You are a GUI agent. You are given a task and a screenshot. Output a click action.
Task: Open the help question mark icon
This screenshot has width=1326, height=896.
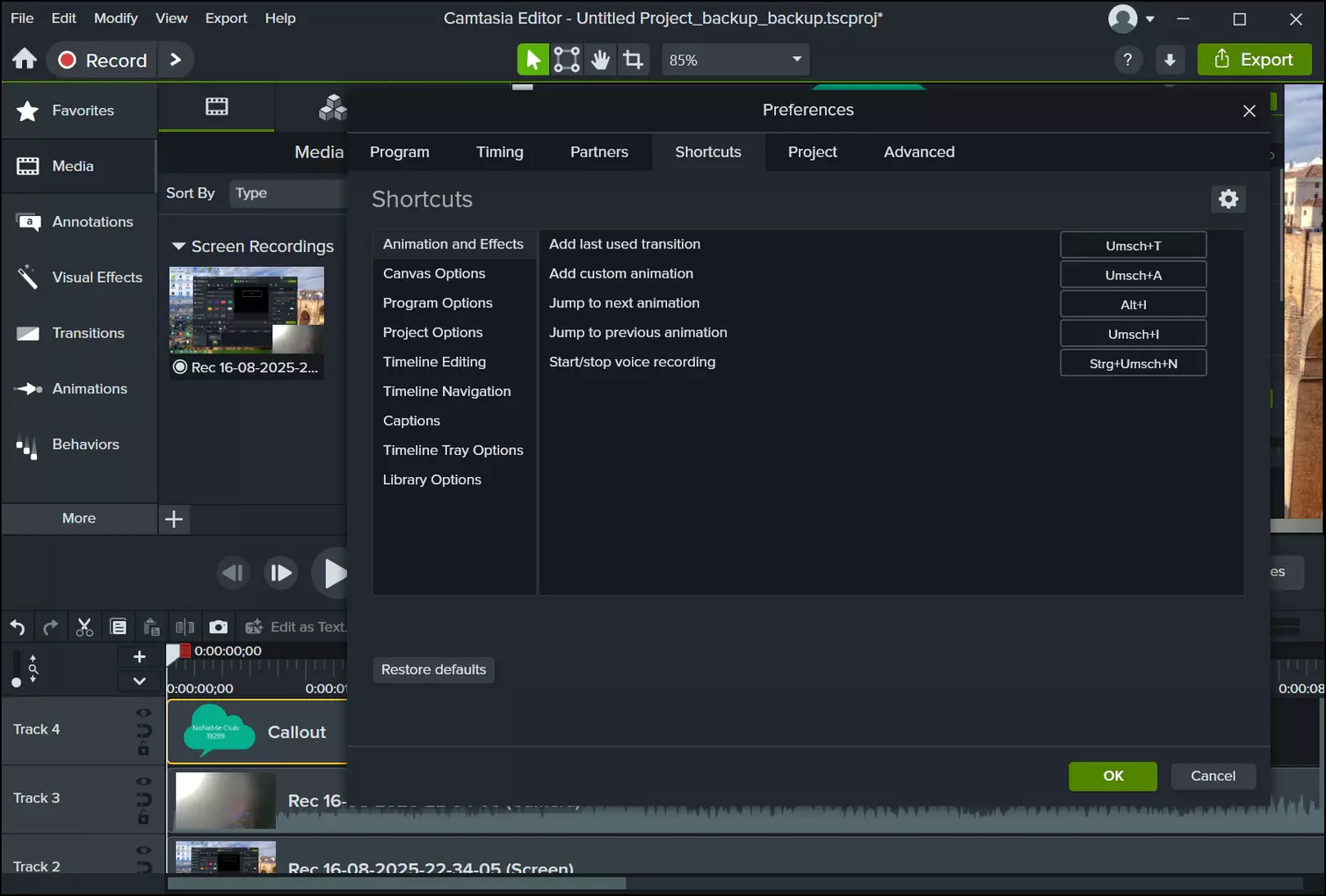tap(1127, 60)
